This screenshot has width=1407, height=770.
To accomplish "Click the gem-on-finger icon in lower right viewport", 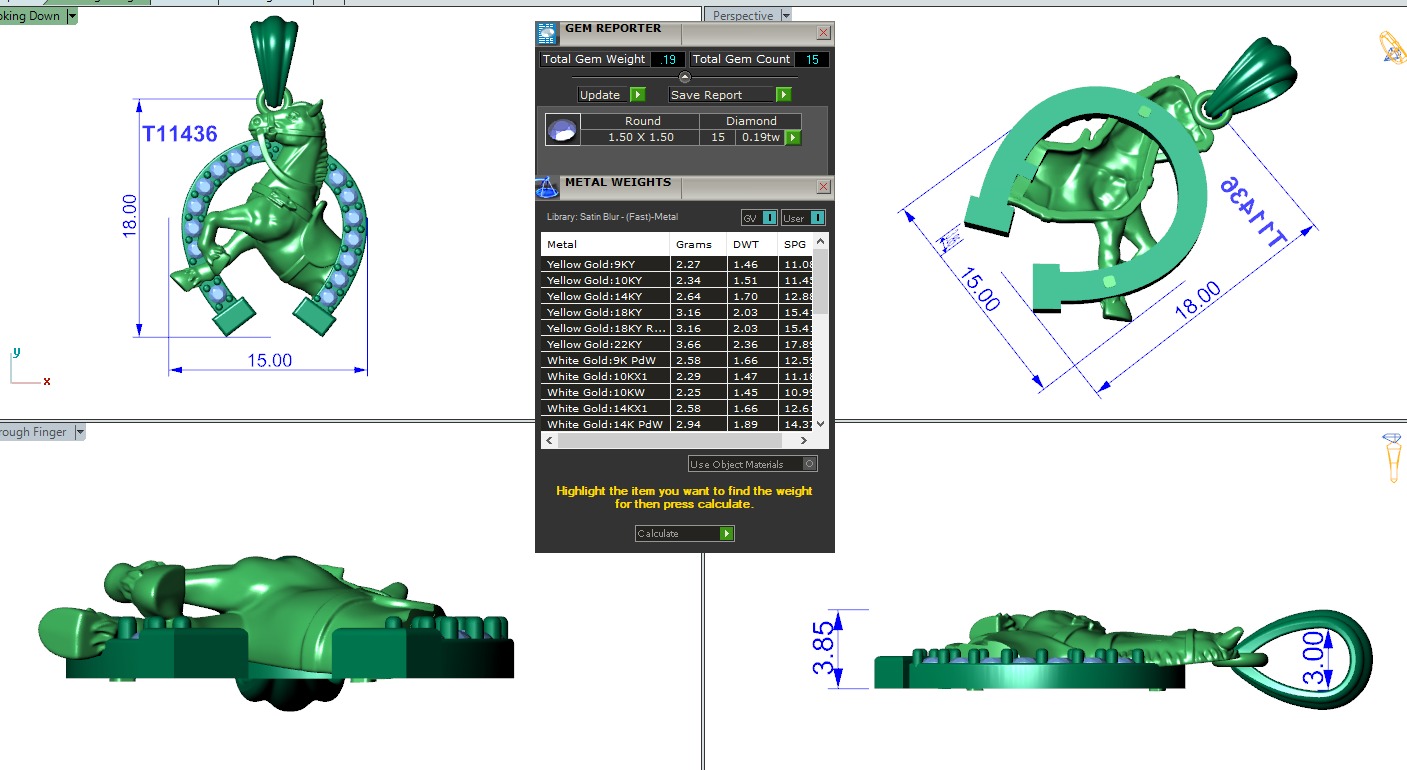I will click(x=1392, y=459).
